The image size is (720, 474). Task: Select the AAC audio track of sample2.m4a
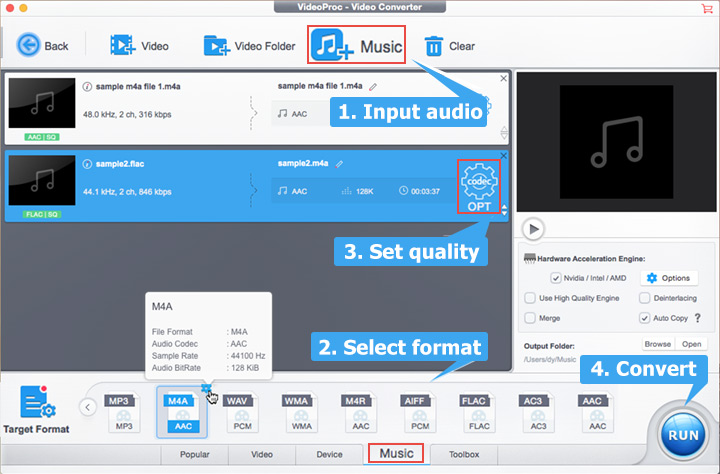(x=292, y=191)
